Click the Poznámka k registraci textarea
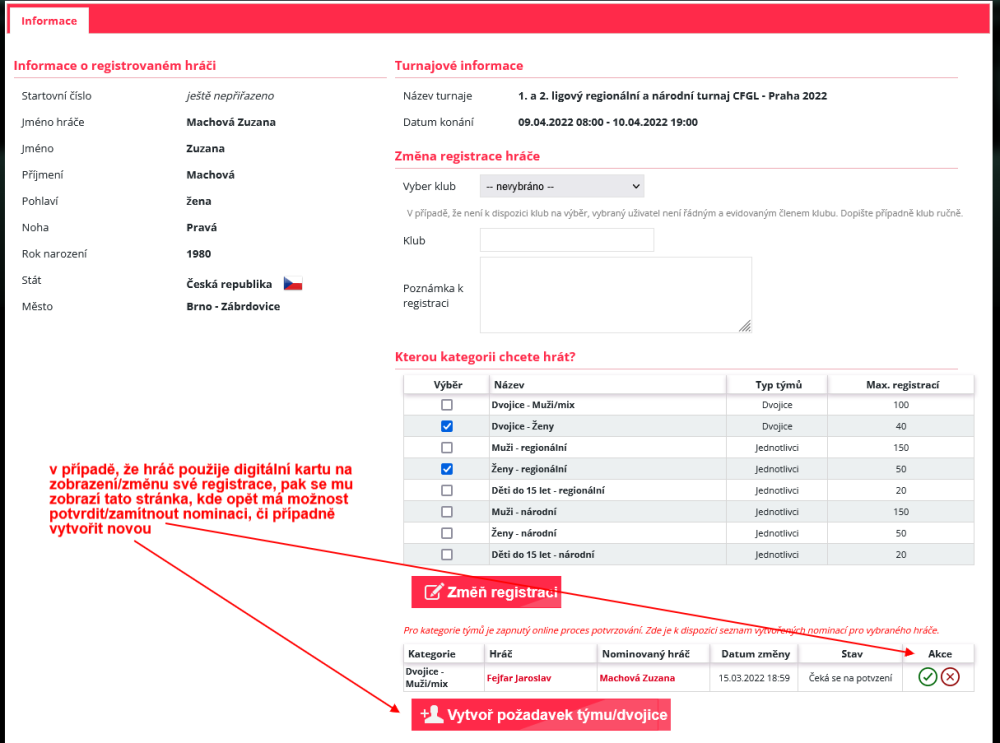Image resolution: width=1000 pixels, height=743 pixels. pyautogui.click(x=615, y=295)
